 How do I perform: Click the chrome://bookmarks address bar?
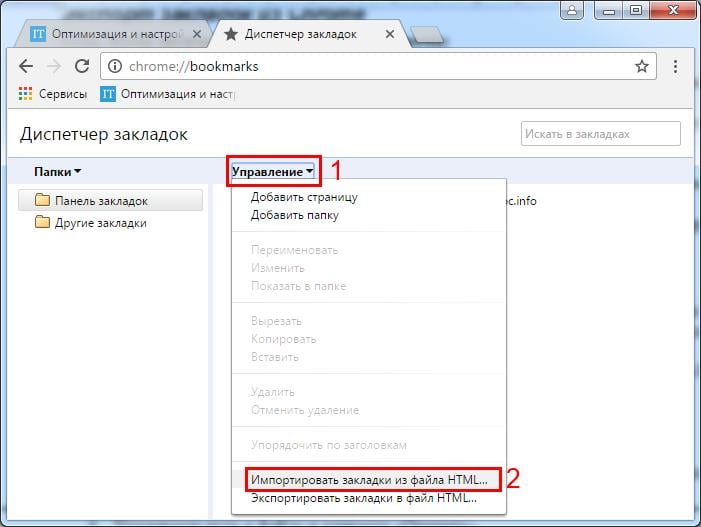pyautogui.click(x=370, y=67)
